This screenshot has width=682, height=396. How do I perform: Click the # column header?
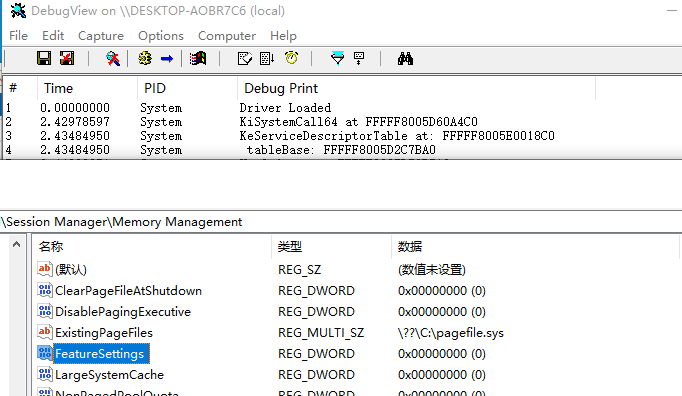pos(20,88)
